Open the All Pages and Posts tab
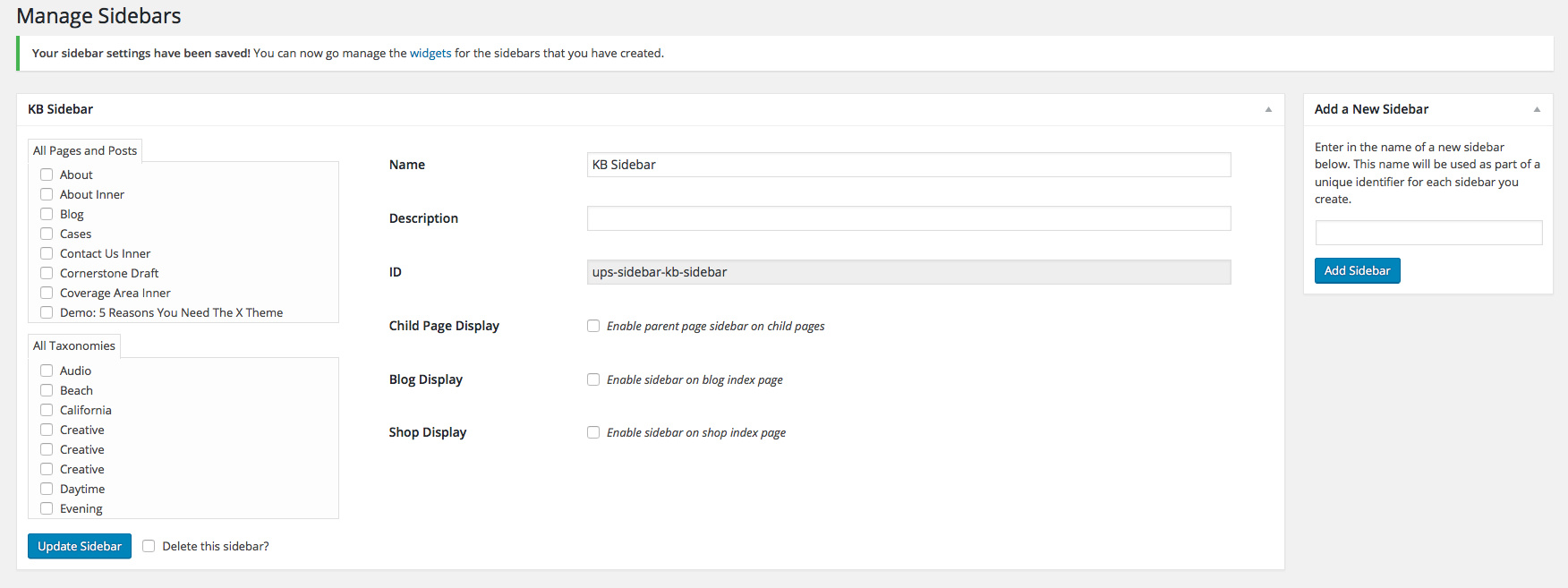1568x588 pixels. (x=85, y=150)
